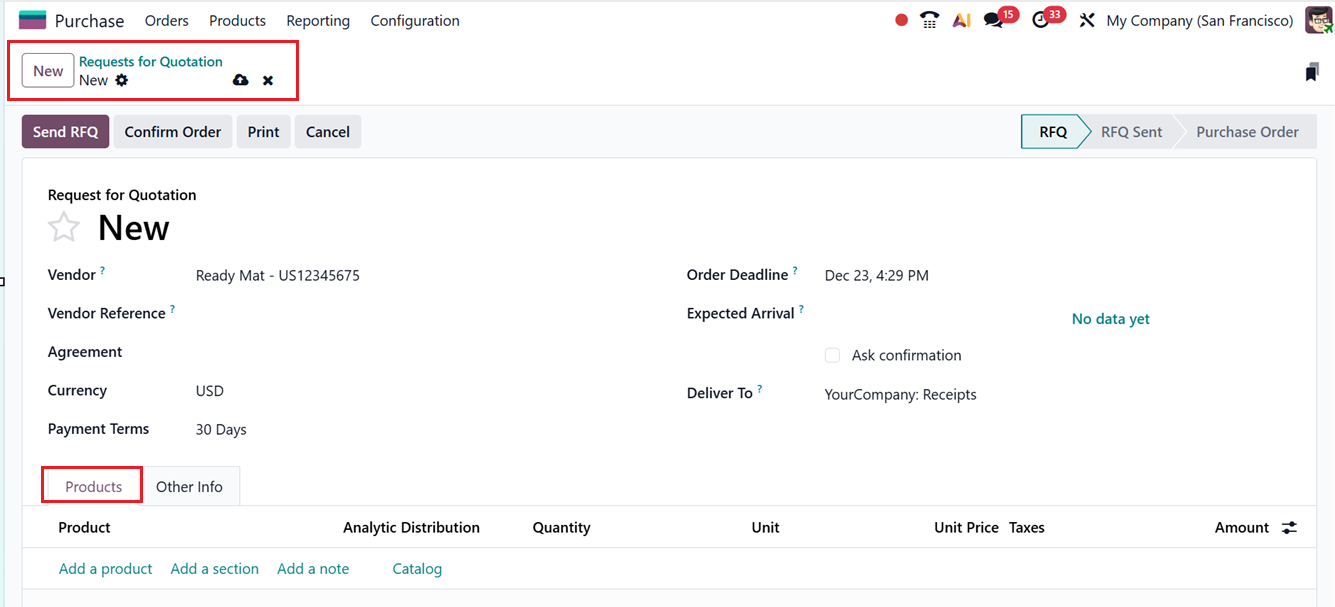Star this Request for Quotation as favorite

tap(64, 228)
